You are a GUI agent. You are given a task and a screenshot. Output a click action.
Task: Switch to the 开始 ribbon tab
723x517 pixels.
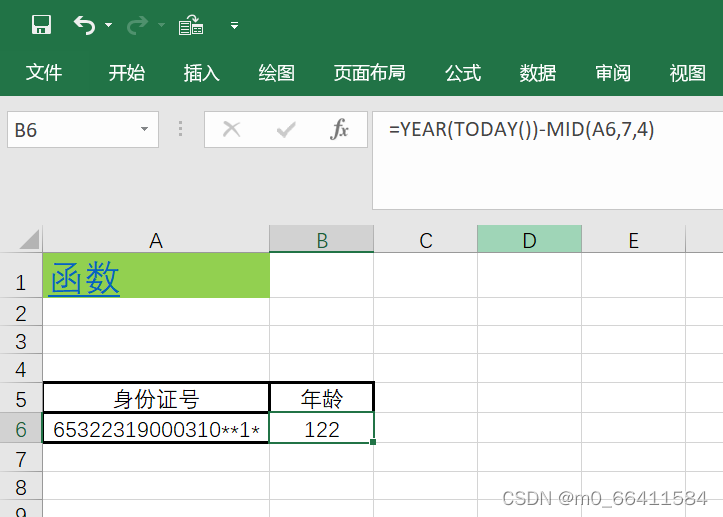127,73
